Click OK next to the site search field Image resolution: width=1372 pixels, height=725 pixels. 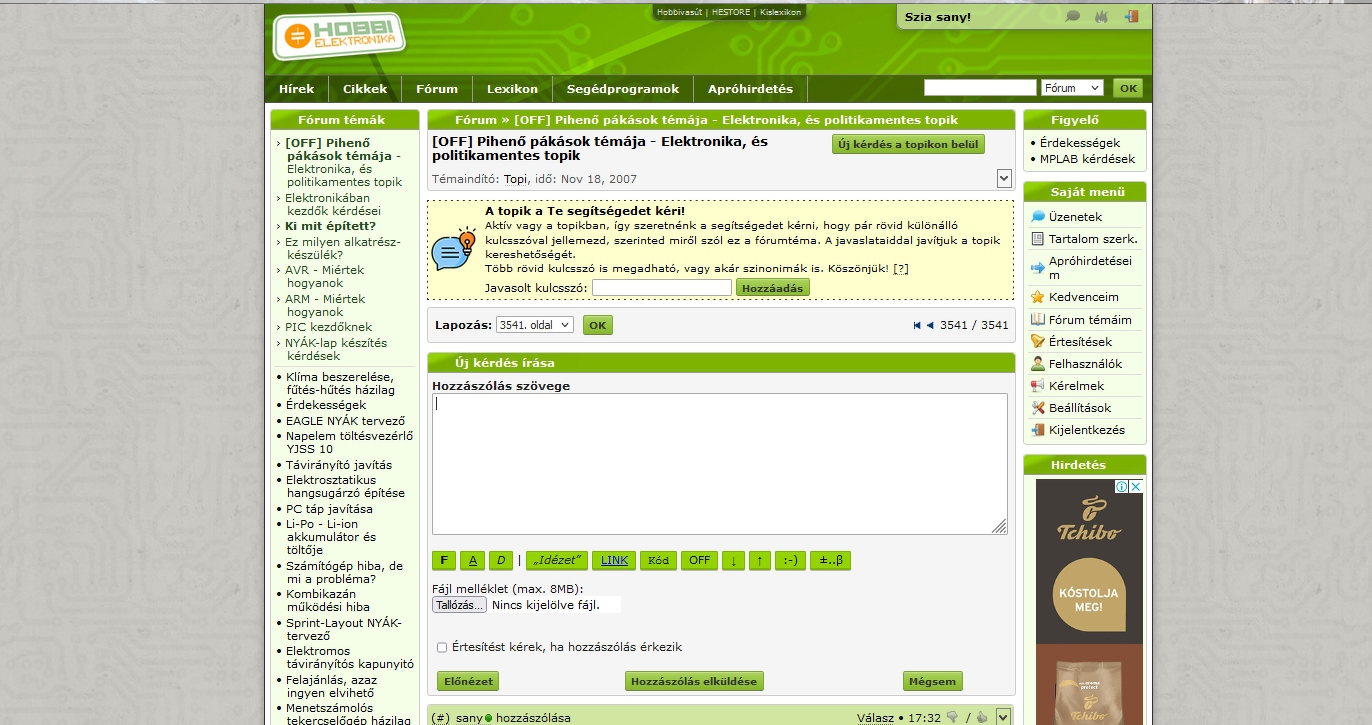[1128, 88]
